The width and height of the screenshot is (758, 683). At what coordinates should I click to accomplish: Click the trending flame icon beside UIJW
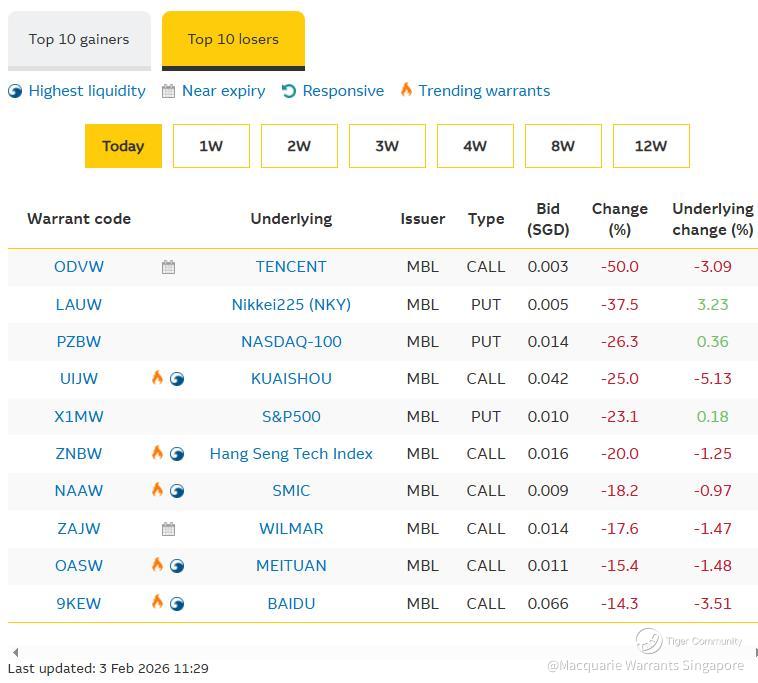pos(157,378)
